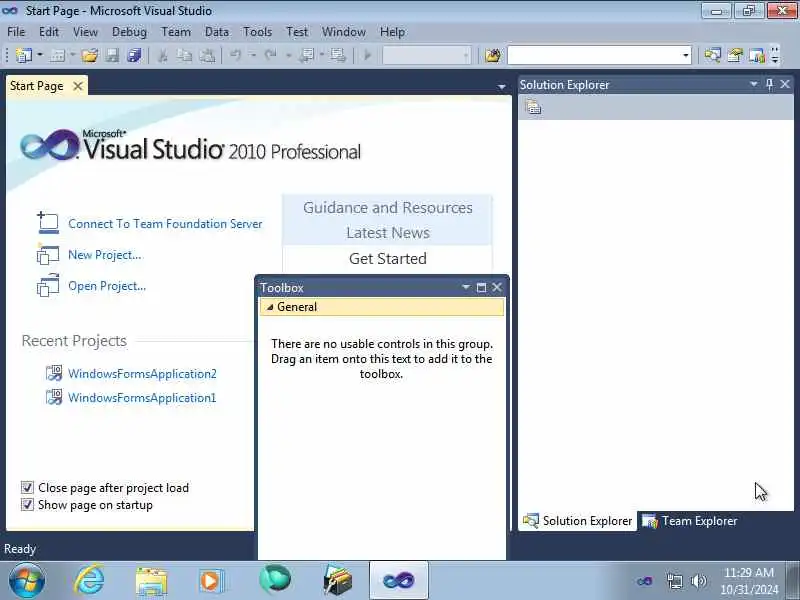Close the floating Toolbox window
Viewport: 800px width, 600px height.
[497, 287]
